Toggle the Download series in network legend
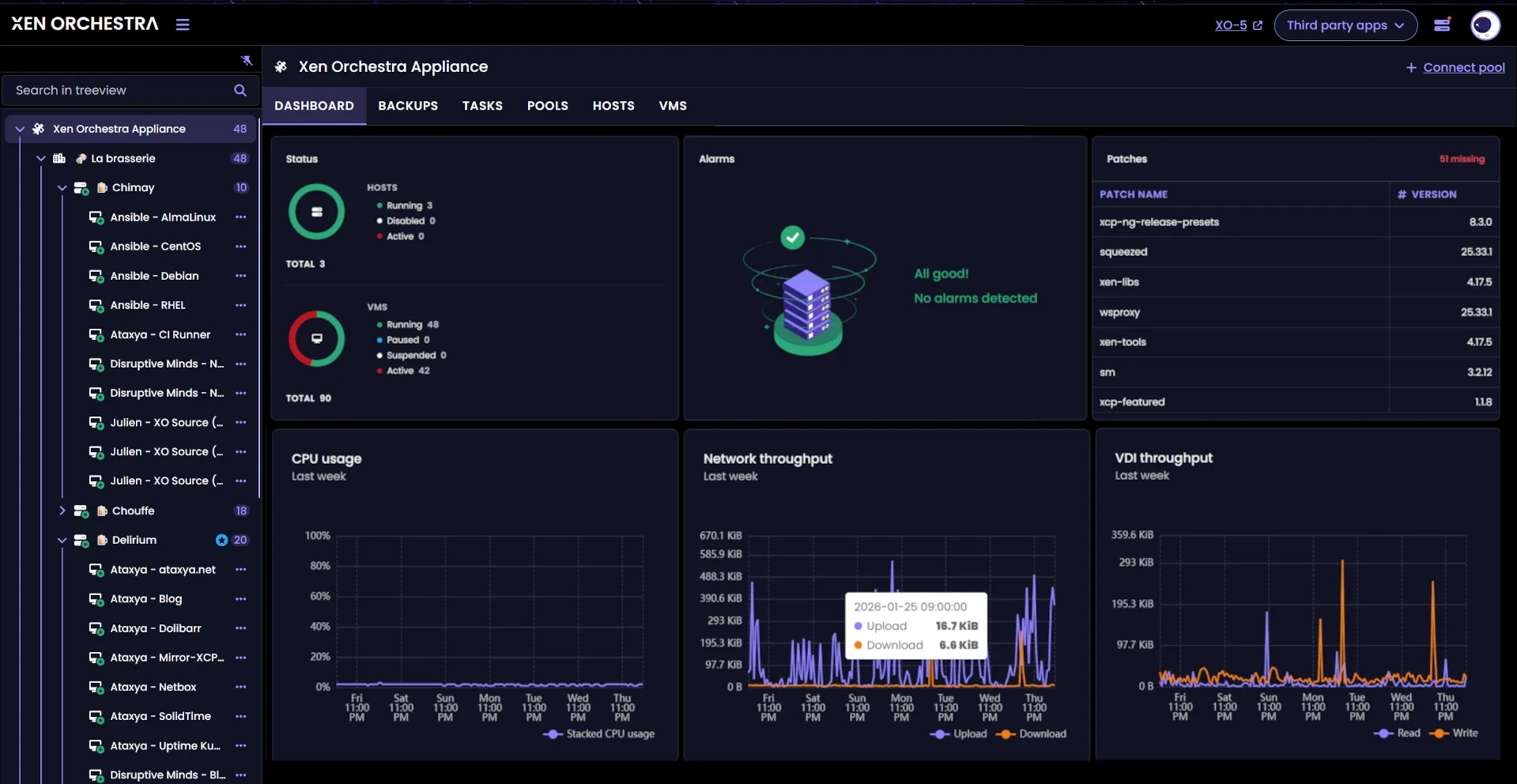The image size is (1517, 784). [x=1032, y=734]
